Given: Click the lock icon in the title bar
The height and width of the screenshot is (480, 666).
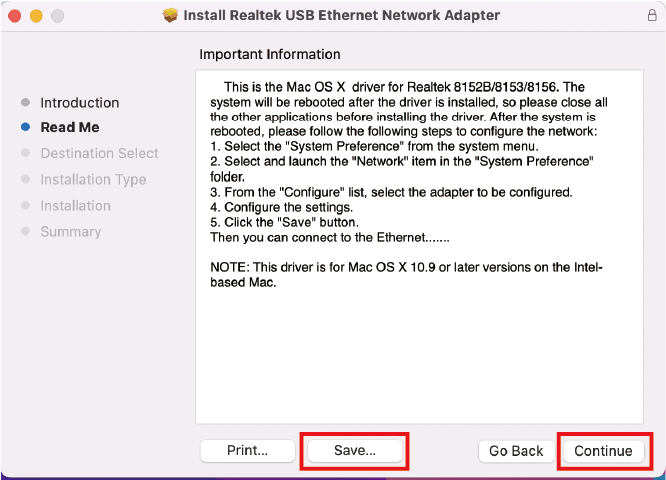Looking at the screenshot, I should point(652,16).
